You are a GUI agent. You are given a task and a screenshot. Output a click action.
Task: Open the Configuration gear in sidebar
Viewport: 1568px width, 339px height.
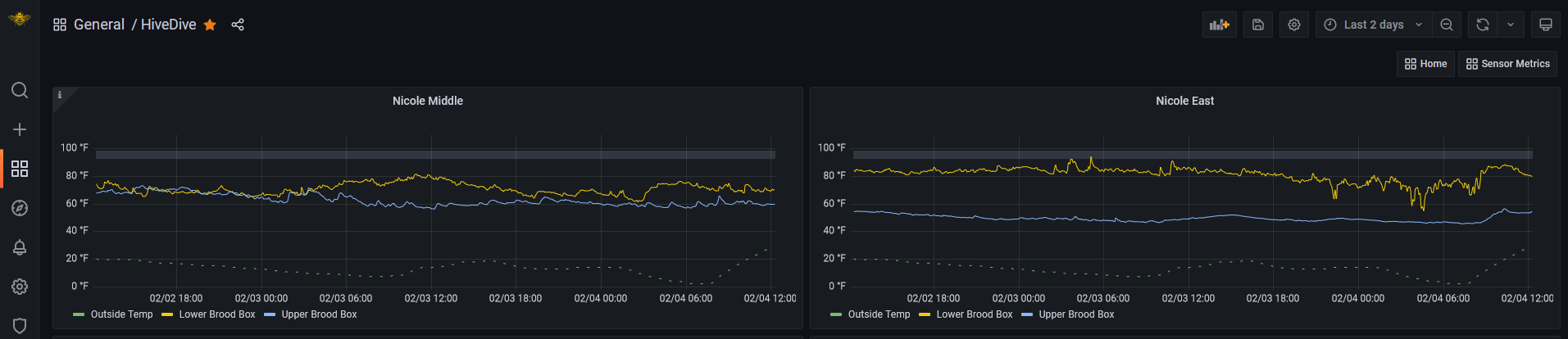pyautogui.click(x=20, y=287)
